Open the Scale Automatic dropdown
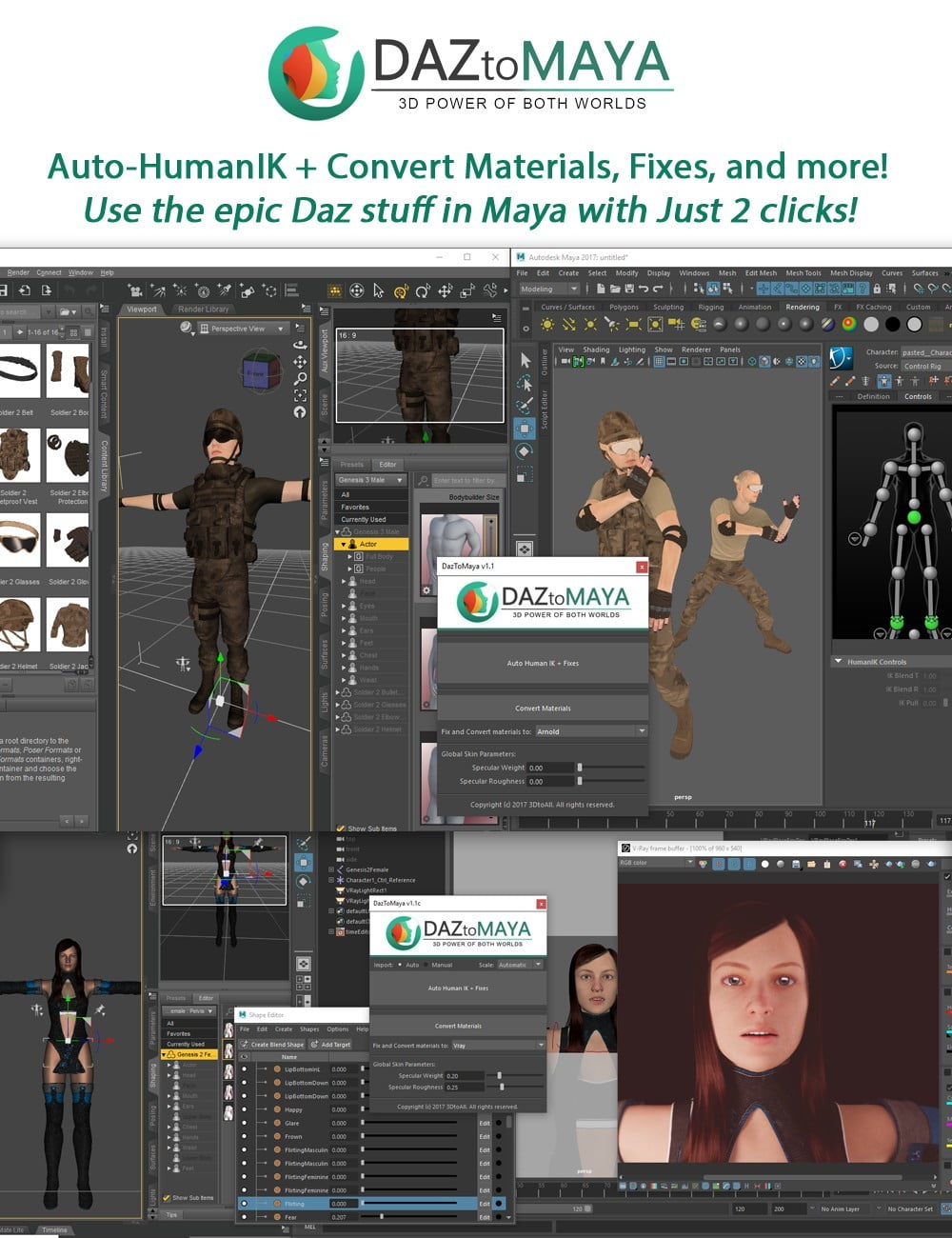Image resolution: width=952 pixels, height=1238 pixels. (x=519, y=965)
